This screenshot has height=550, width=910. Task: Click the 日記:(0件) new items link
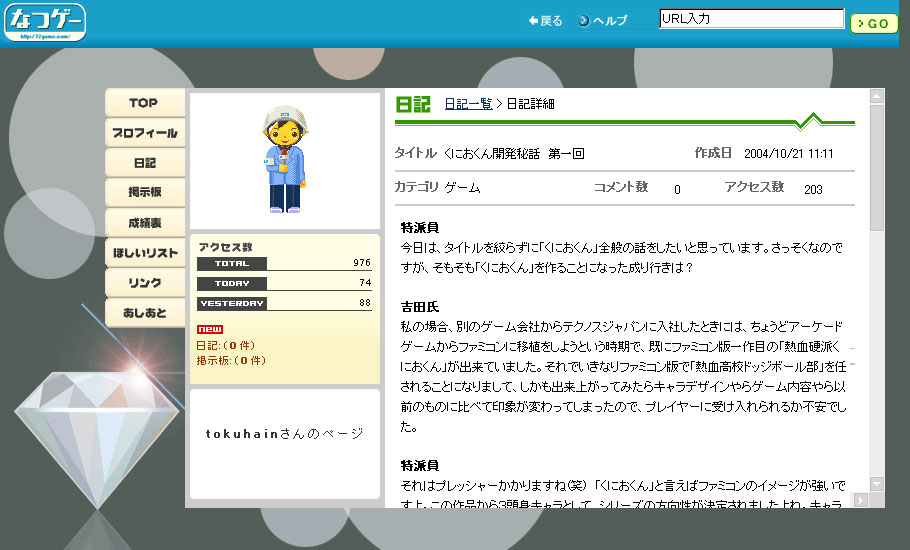225,345
